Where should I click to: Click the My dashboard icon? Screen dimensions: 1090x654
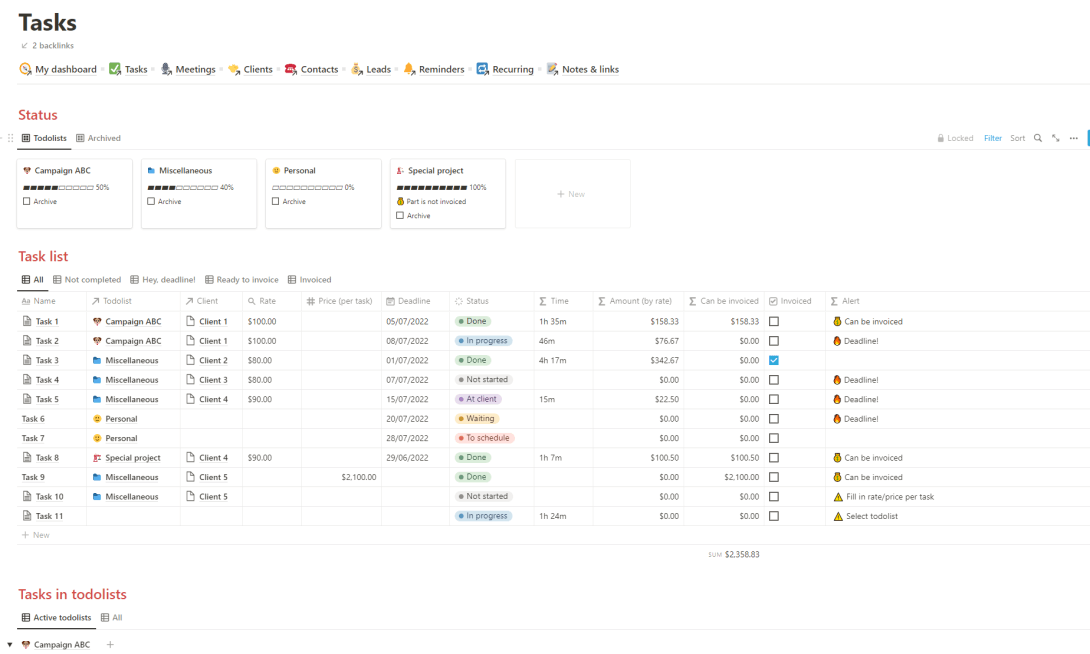(25, 69)
